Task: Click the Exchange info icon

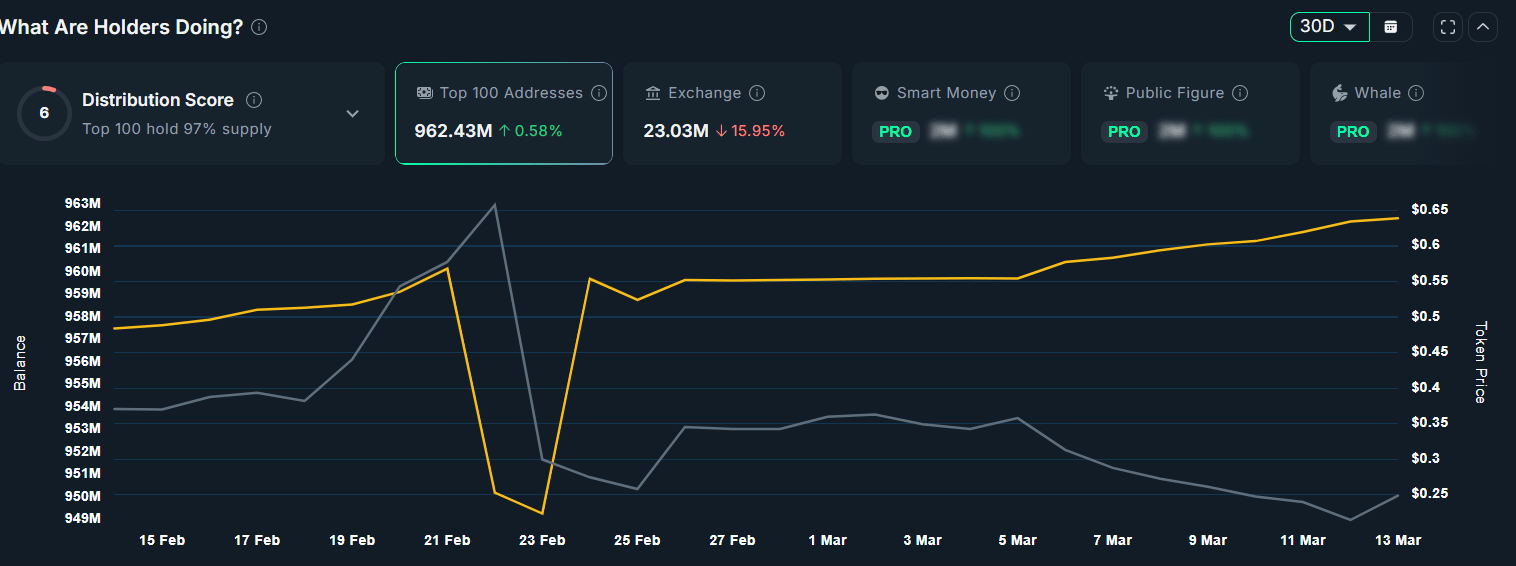Action: [x=757, y=93]
